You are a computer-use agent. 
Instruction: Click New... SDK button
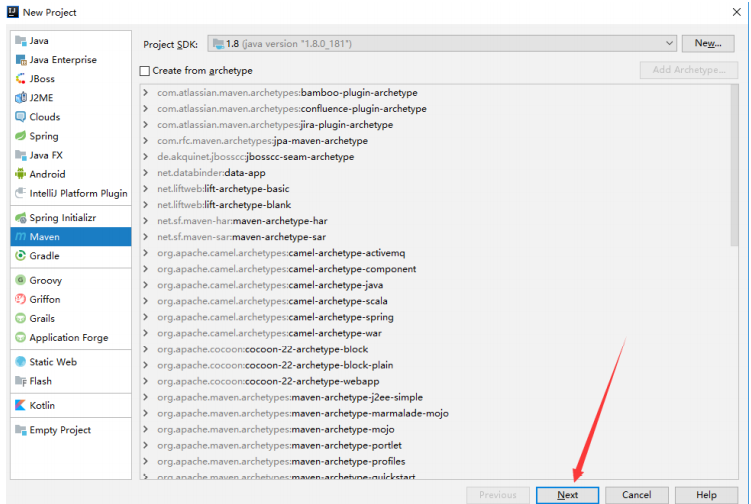708,44
